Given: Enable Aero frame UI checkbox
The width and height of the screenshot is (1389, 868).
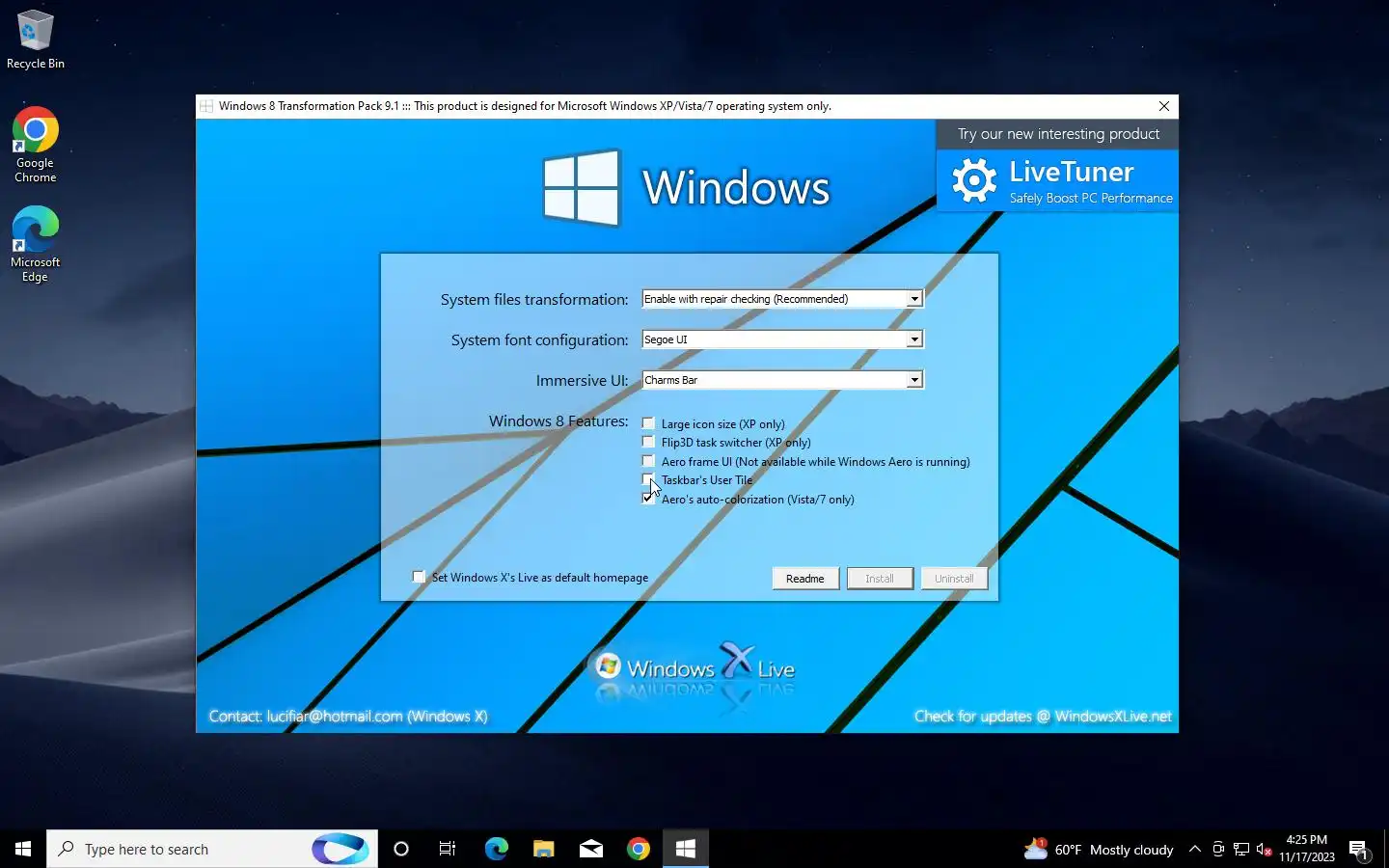Looking at the screenshot, I should tap(648, 461).
